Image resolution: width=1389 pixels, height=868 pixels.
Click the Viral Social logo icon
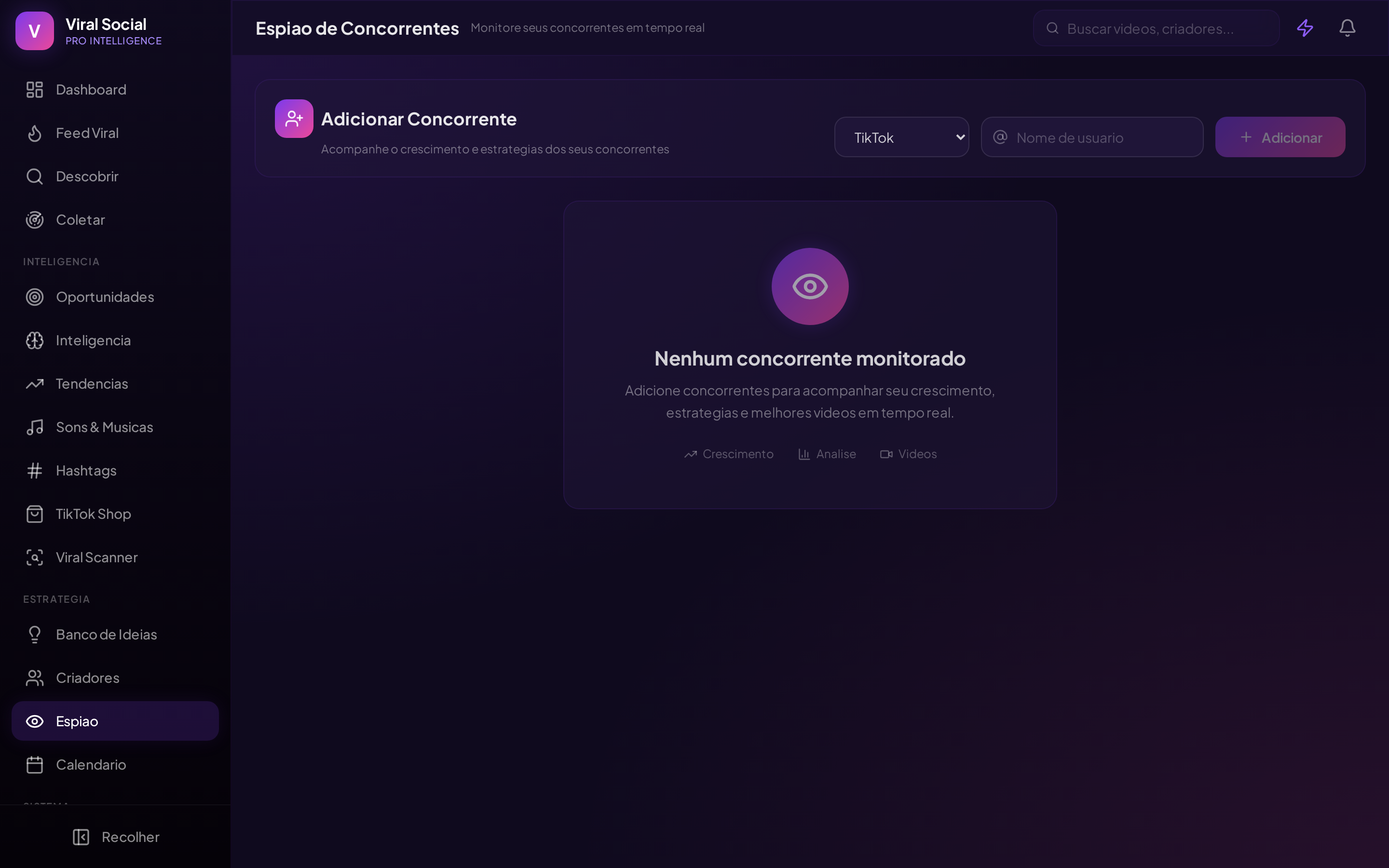click(34, 31)
